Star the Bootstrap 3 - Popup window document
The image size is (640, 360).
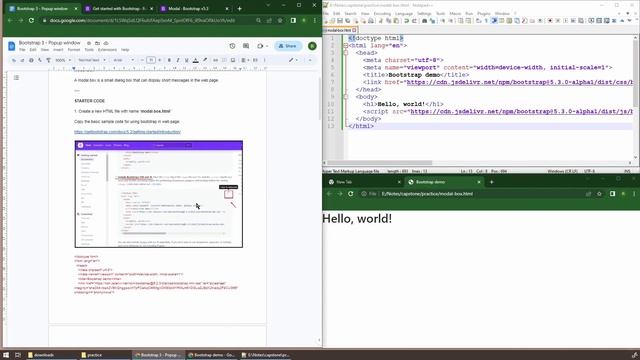tap(89, 43)
